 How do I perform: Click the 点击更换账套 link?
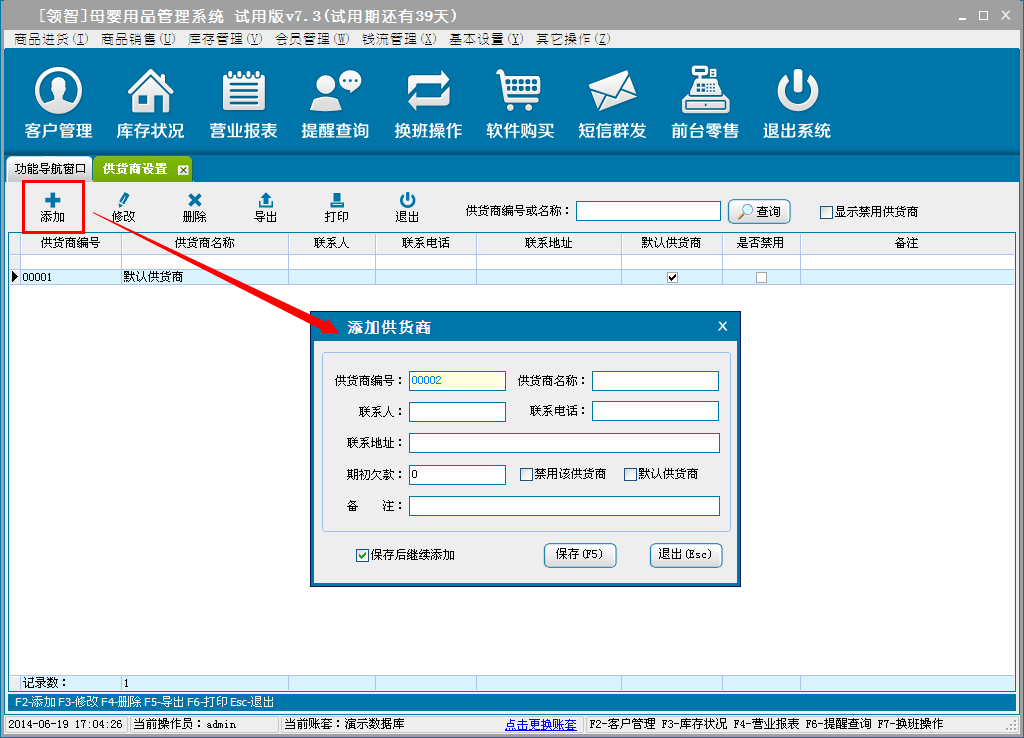[541, 724]
